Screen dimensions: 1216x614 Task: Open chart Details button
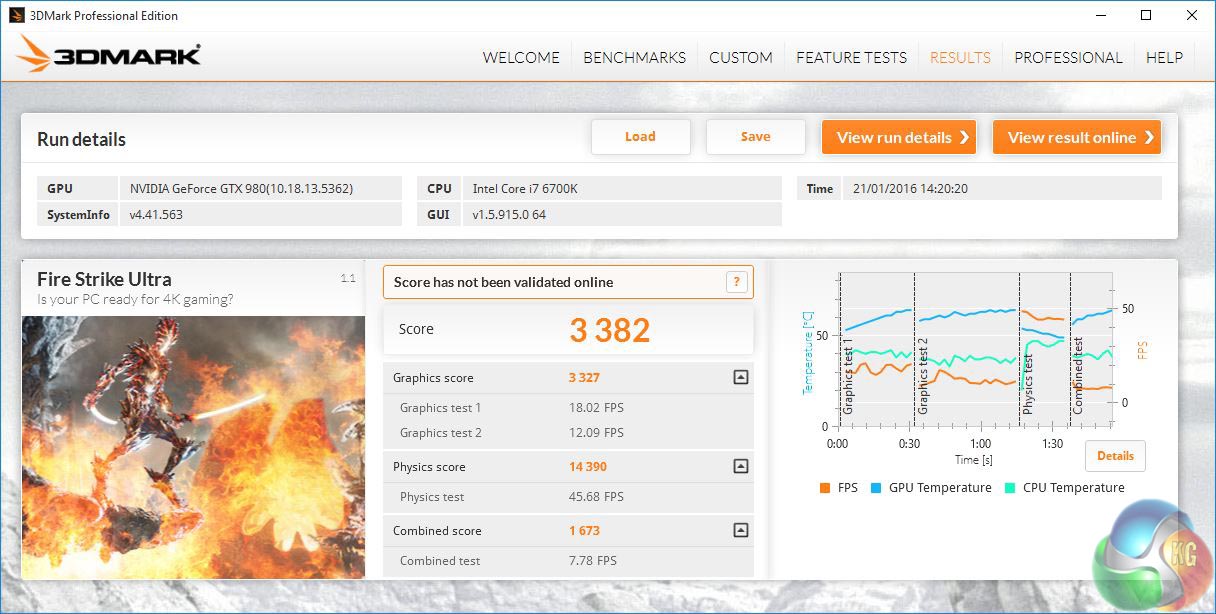(1115, 456)
